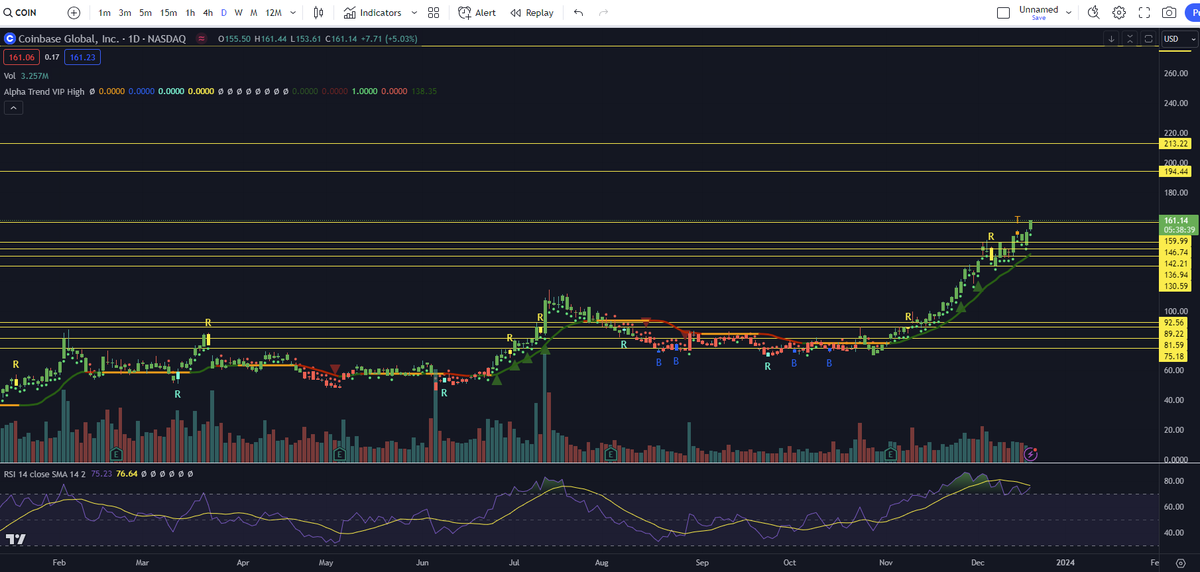
Task: Choose the 4h timeframe
Action: [207, 13]
